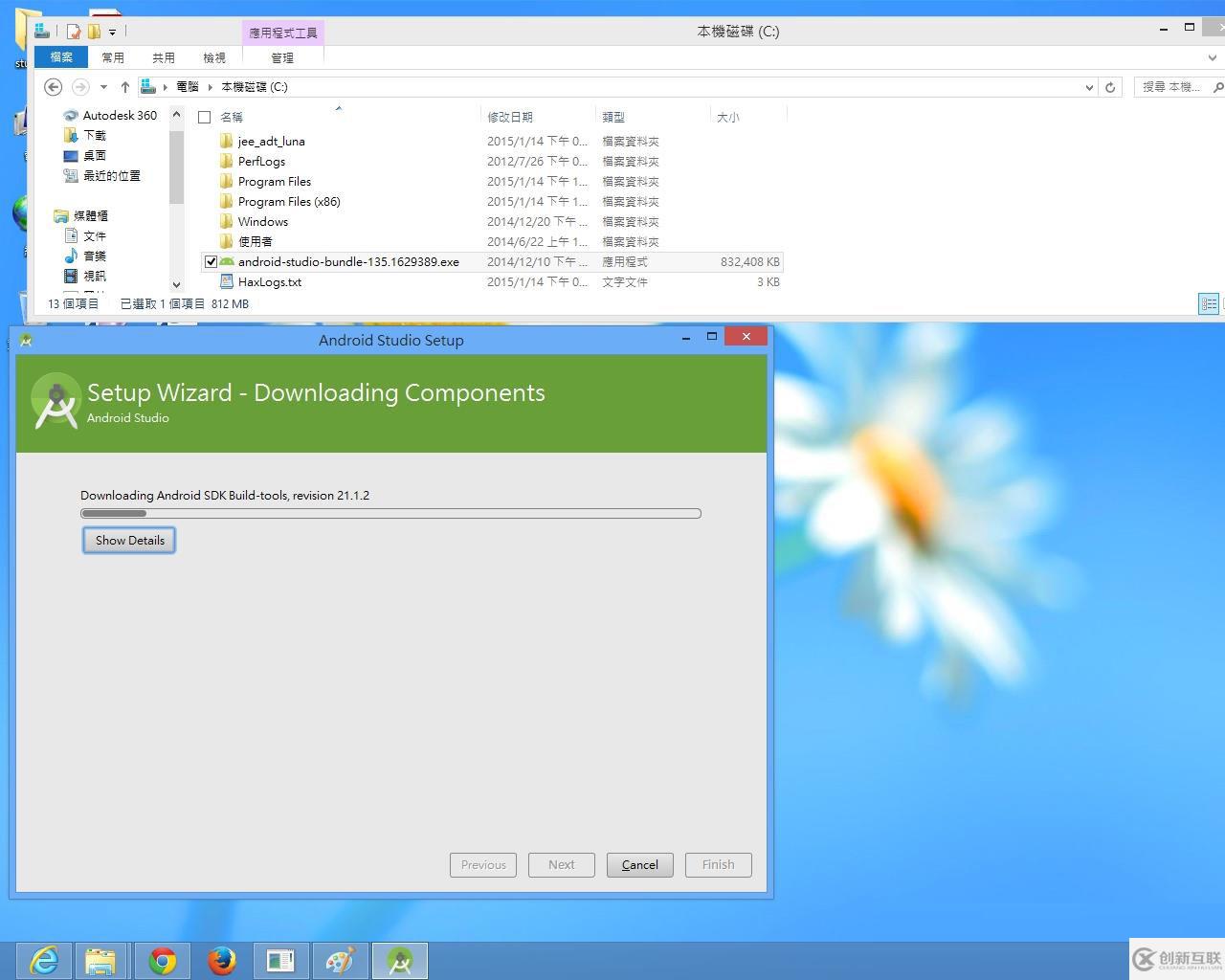This screenshot has width=1225, height=980.
Task: Select 媒體櫃 (Libraries) in navigation pane
Action: click(x=91, y=215)
